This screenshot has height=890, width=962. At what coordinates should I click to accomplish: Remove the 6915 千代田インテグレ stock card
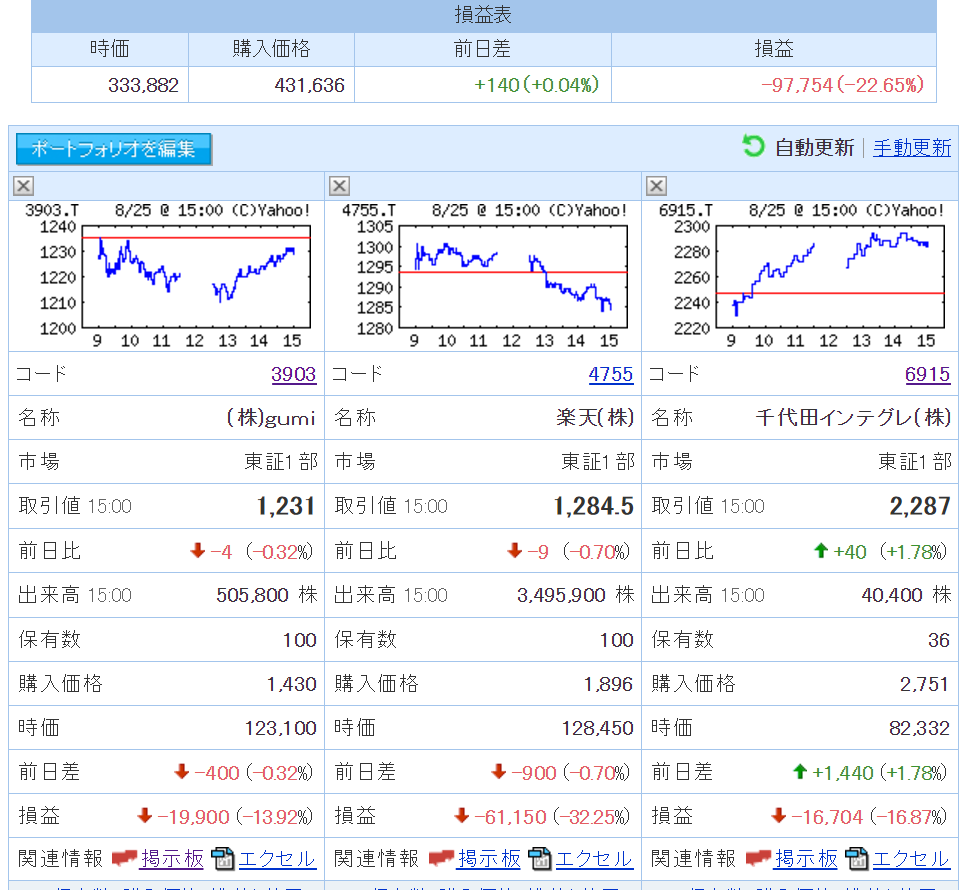click(x=656, y=186)
